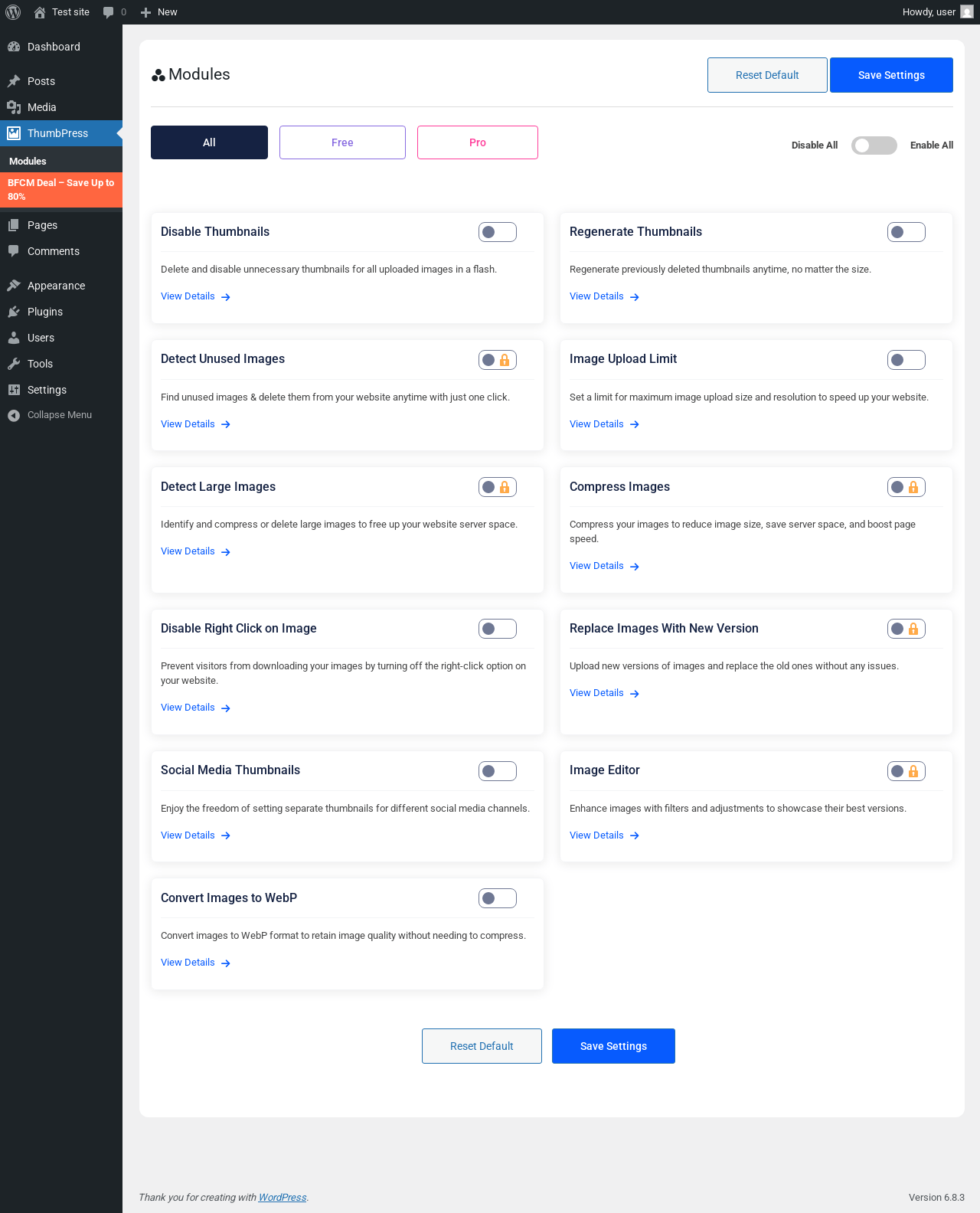Enable the Regenerate Thumbnails module

pos(906,232)
